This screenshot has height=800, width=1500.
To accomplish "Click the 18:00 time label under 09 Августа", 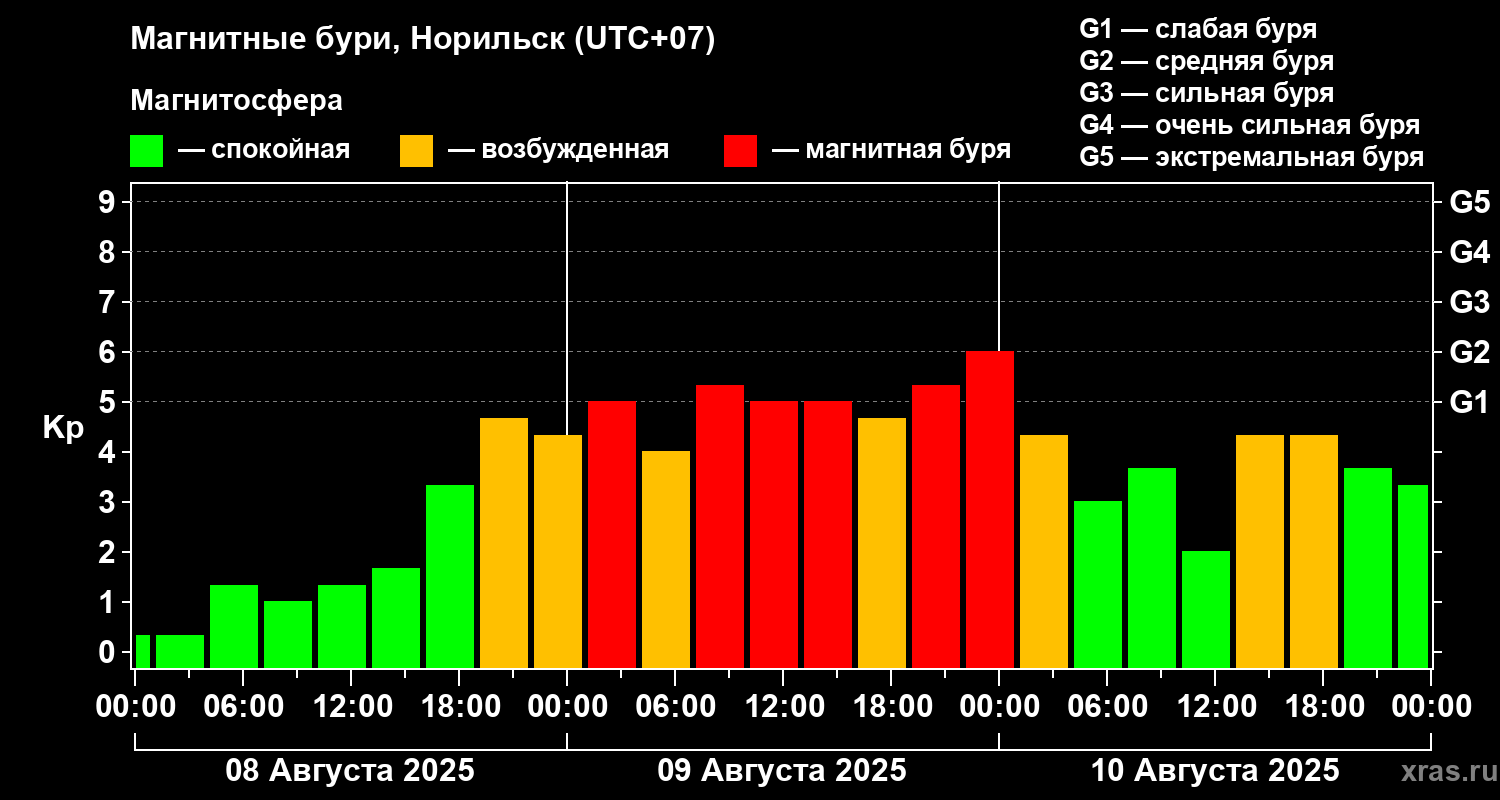I will (891, 706).
